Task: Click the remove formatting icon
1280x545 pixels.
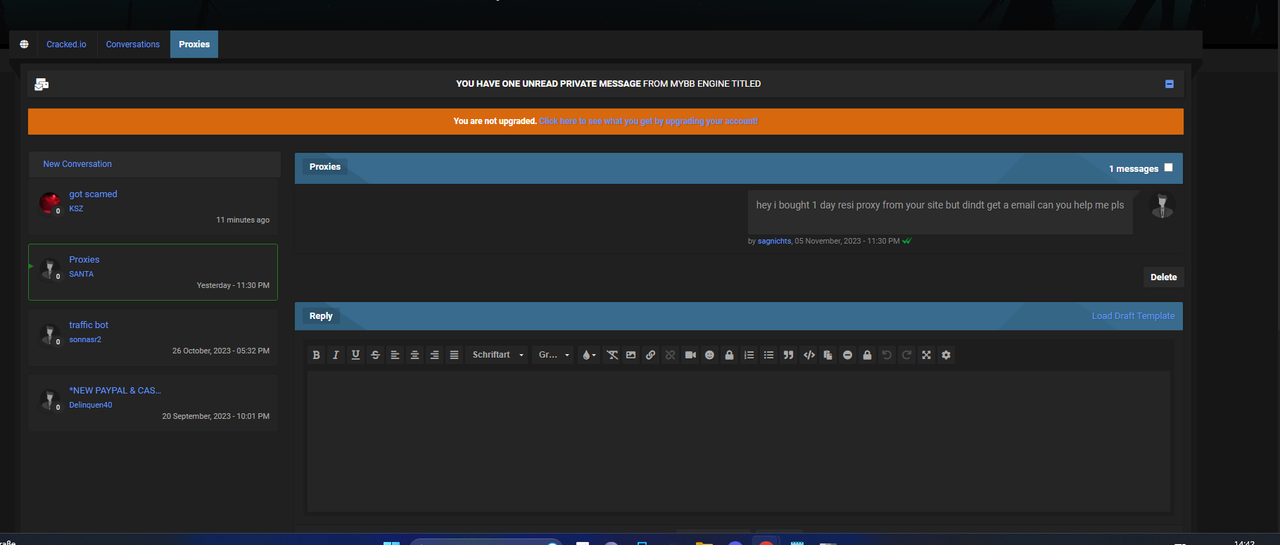Action: (612, 355)
